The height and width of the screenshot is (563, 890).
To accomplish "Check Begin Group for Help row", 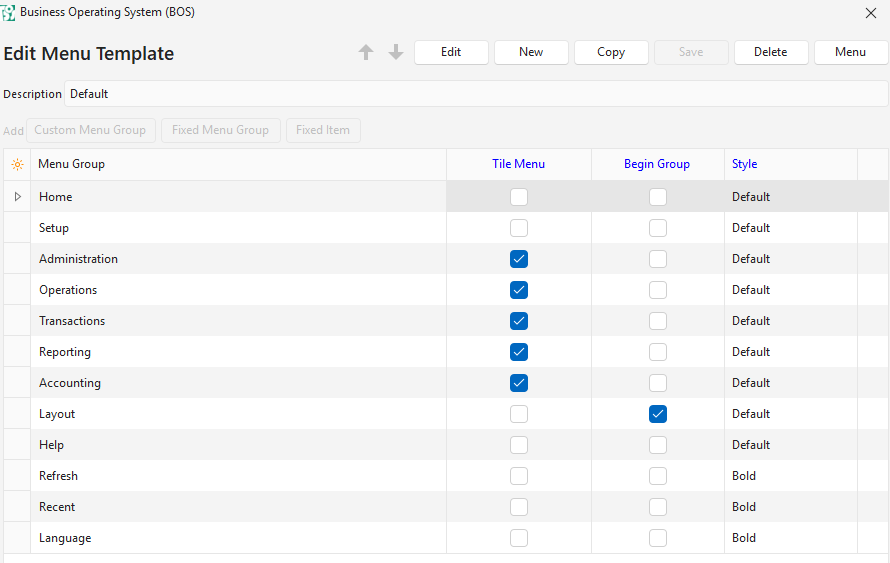I will click(657, 445).
